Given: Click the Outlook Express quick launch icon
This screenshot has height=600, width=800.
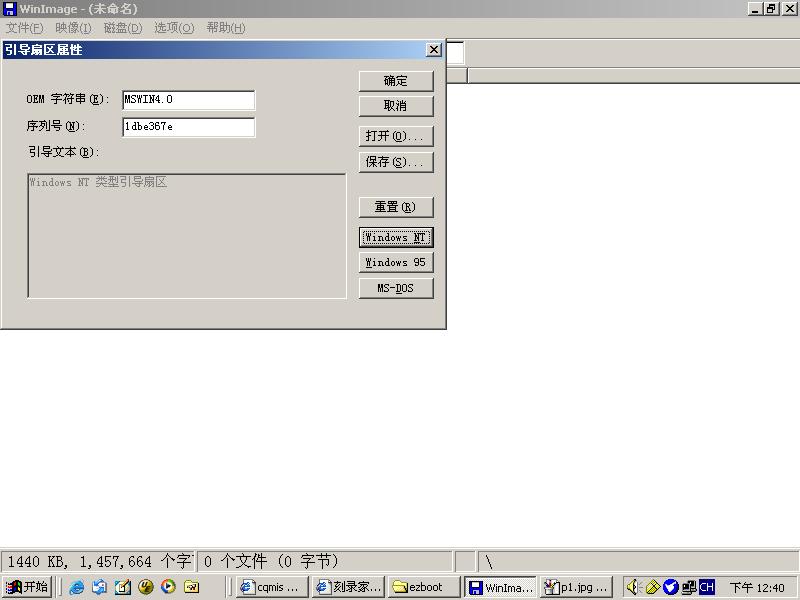Looking at the screenshot, I should pos(99,587).
